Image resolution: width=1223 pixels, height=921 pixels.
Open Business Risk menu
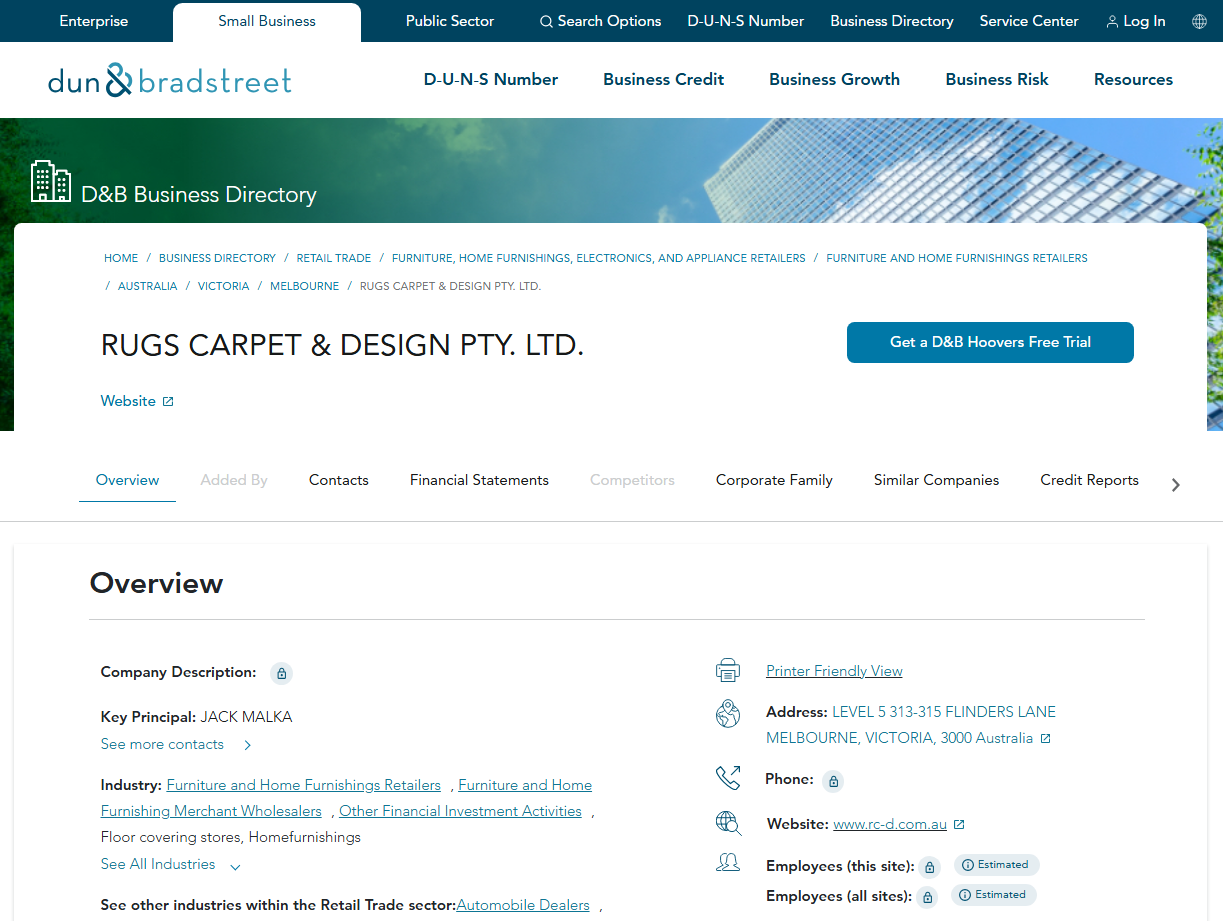[997, 79]
